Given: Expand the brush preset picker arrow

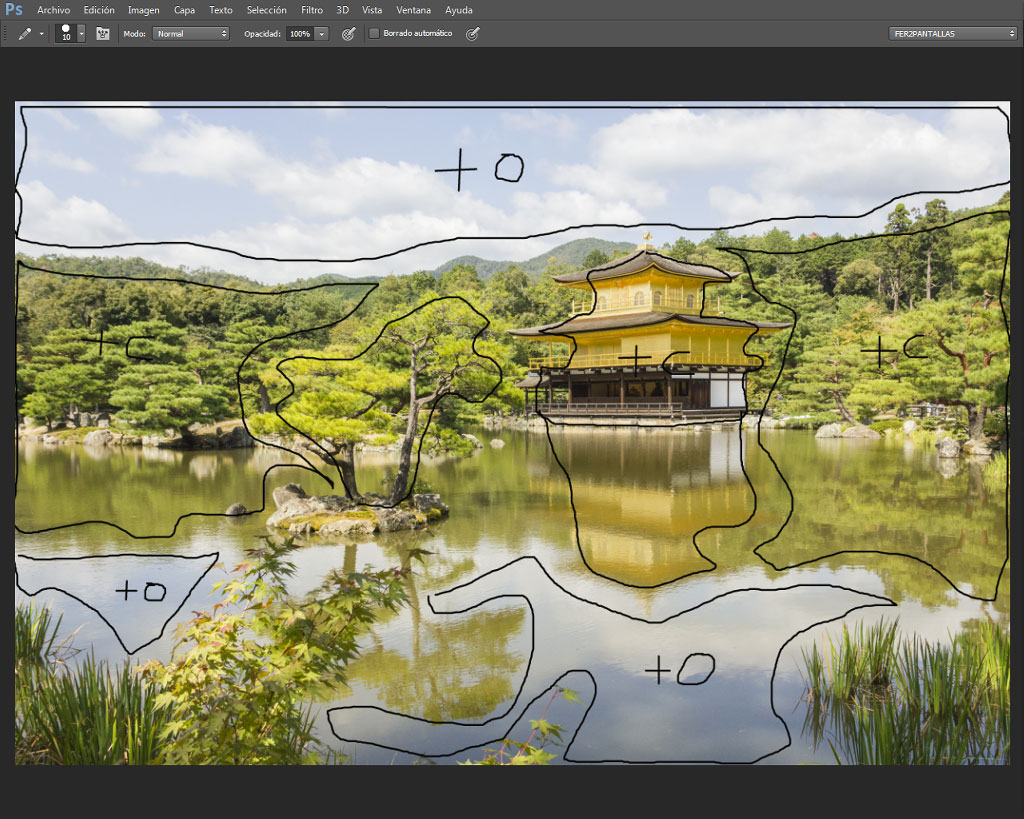Looking at the screenshot, I should [x=82, y=34].
